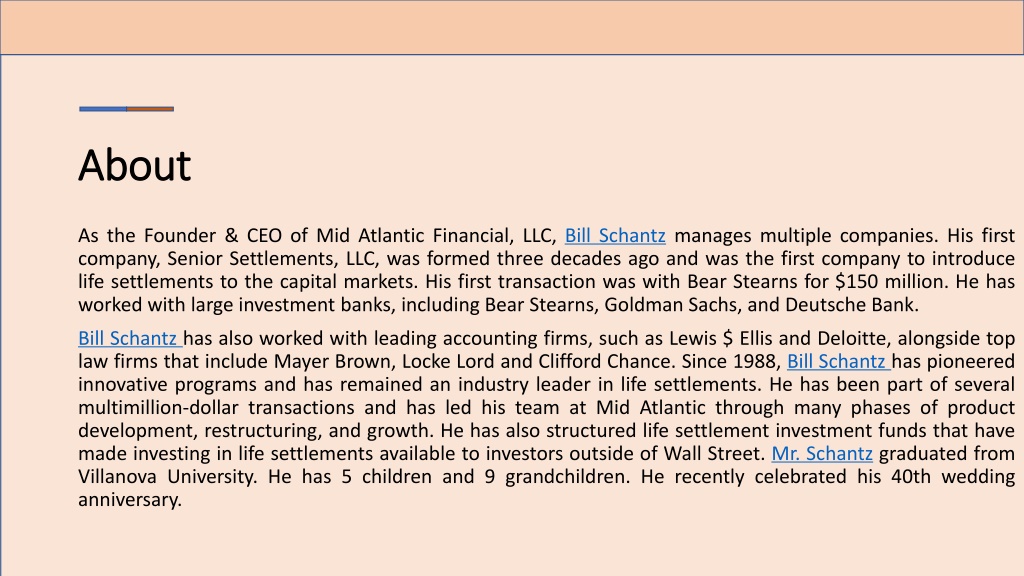Click the "Wall Street" text

714,453
